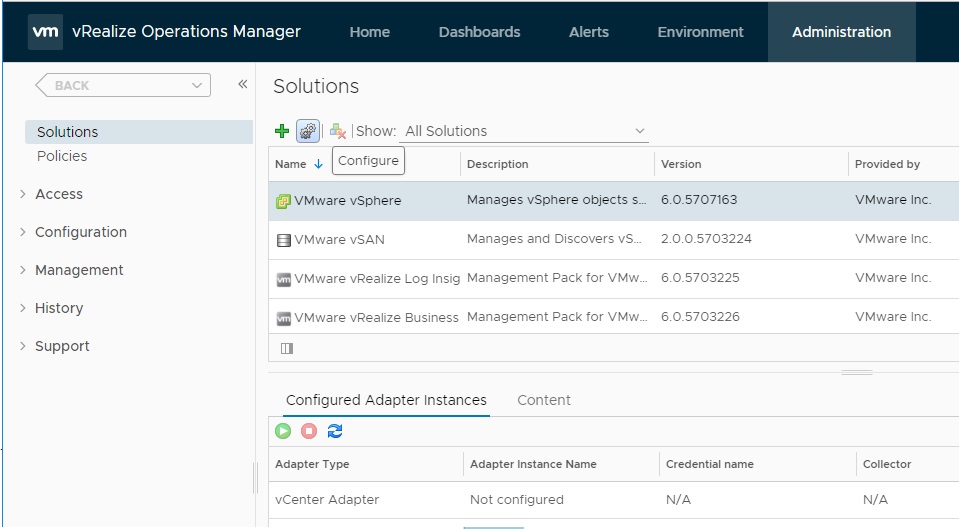Collapse the left navigation panel
Image resolution: width=959 pixels, height=529 pixels.
click(243, 84)
